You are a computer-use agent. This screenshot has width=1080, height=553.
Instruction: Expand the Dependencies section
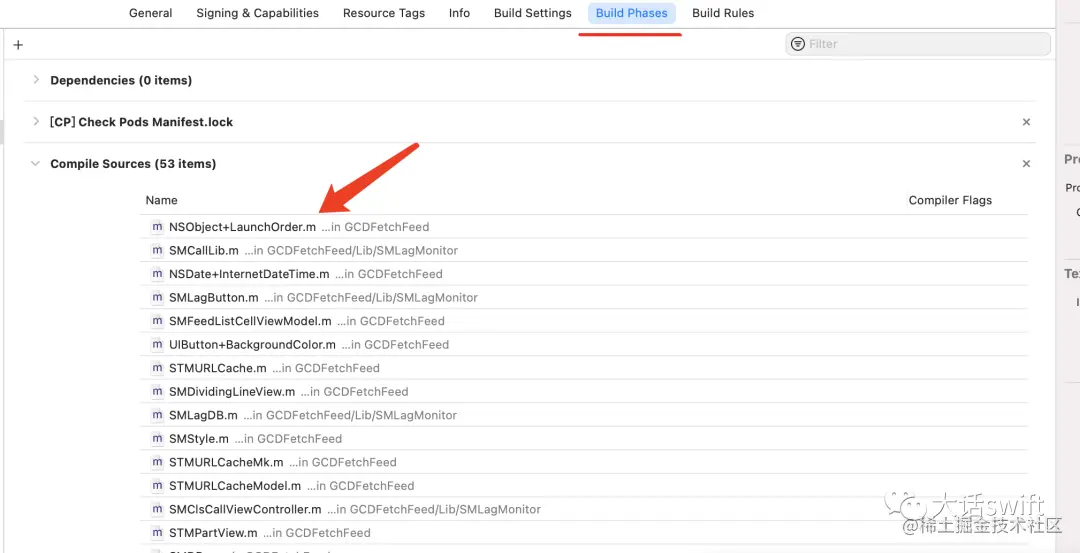[36, 80]
